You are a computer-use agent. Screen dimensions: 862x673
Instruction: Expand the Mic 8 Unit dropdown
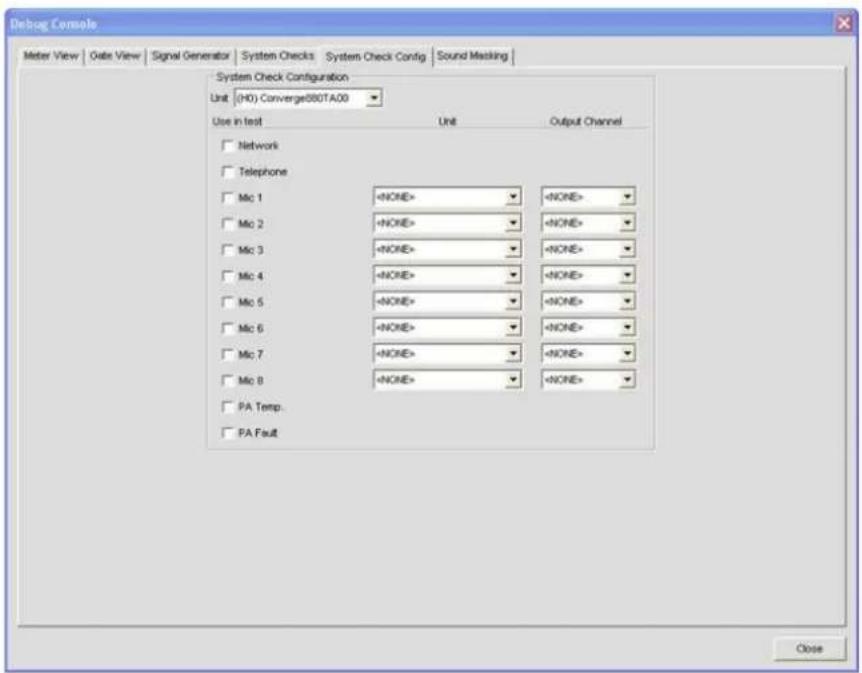pos(447,379)
